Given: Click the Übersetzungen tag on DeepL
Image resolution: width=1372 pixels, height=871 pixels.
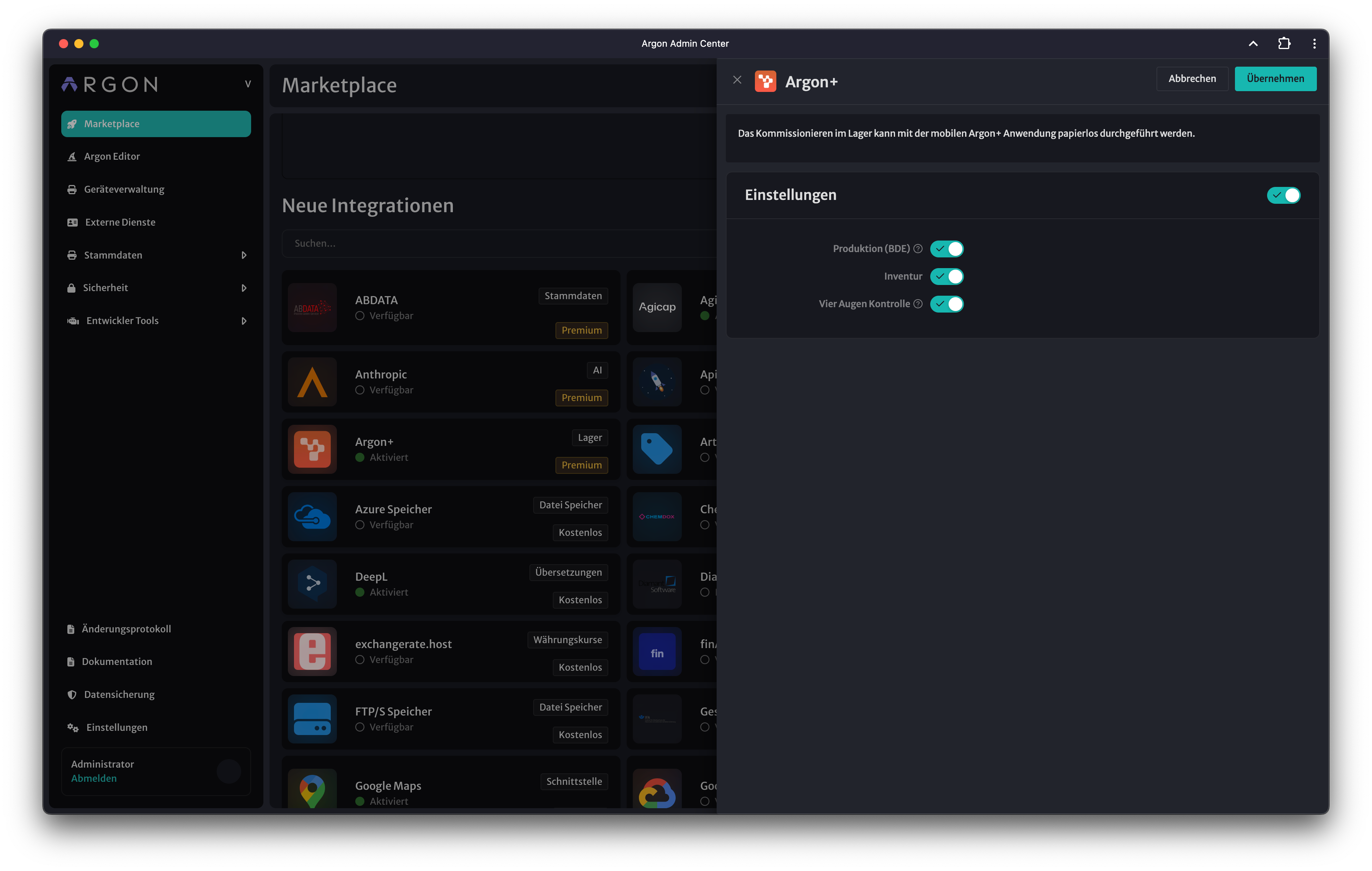Looking at the screenshot, I should pos(568,572).
